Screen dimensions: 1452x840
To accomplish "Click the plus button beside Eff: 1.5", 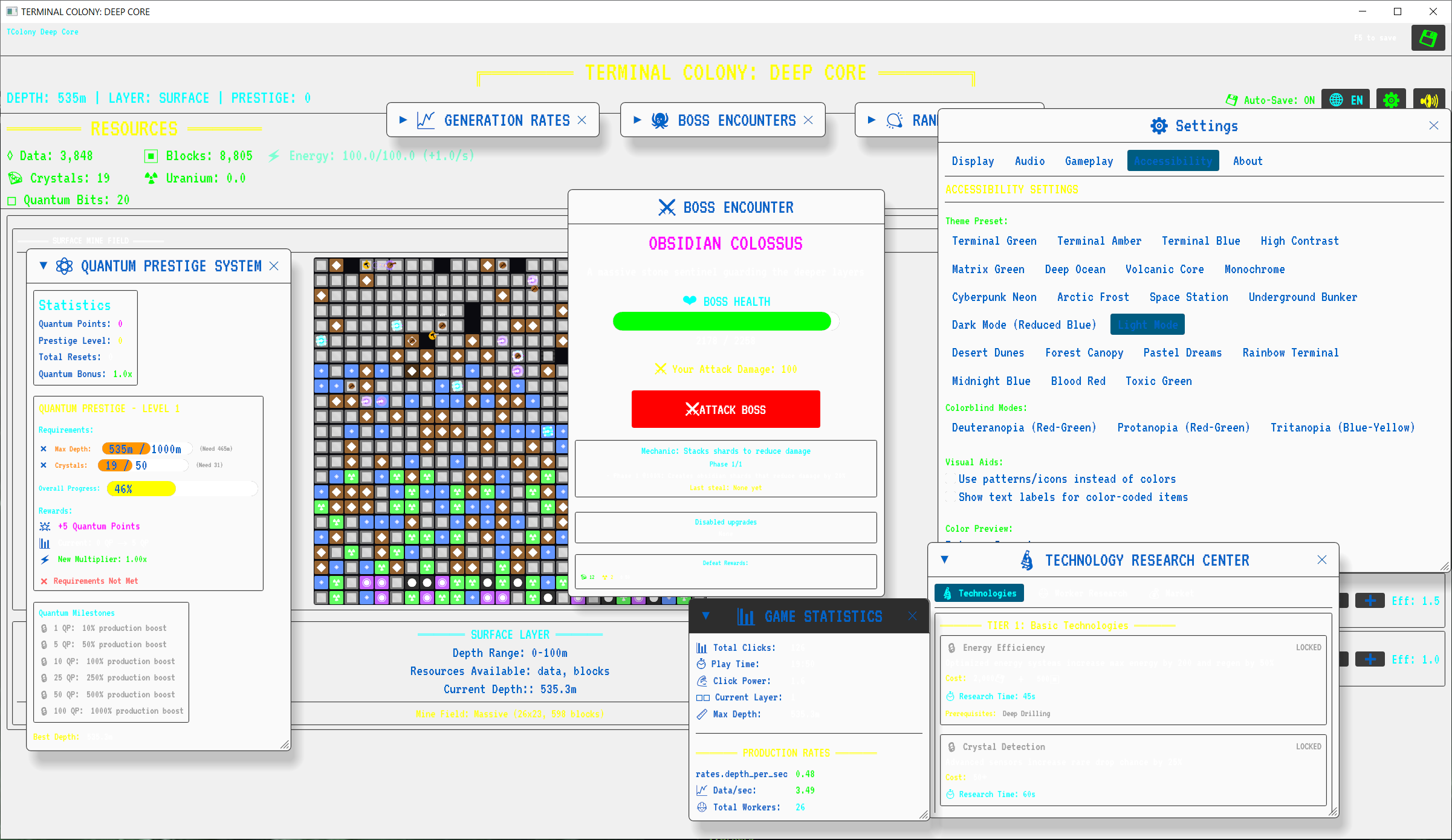I will click(x=1370, y=601).
